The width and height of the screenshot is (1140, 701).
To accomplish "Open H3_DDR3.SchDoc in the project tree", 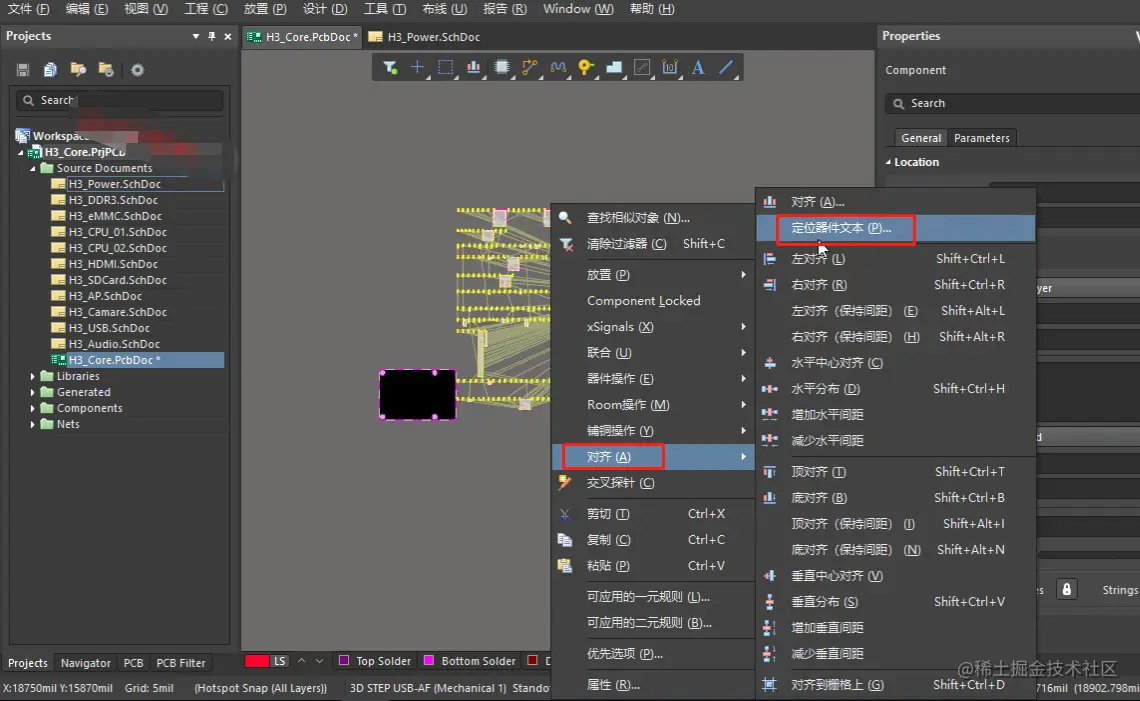I will pos(113,200).
